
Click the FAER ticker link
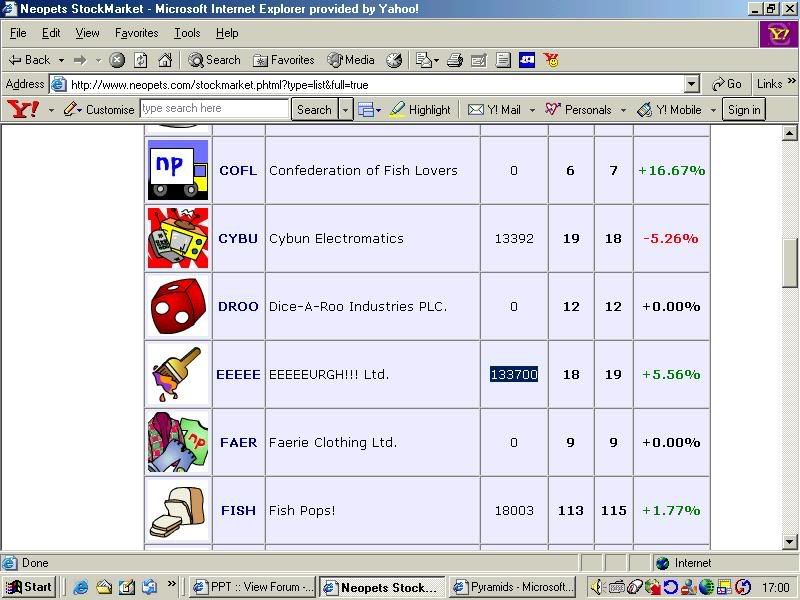pyautogui.click(x=239, y=442)
